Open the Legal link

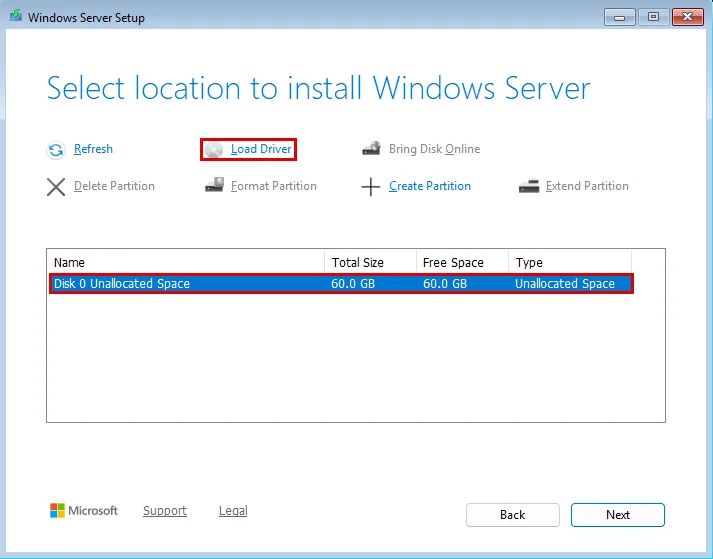pyautogui.click(x=233, y=510)
